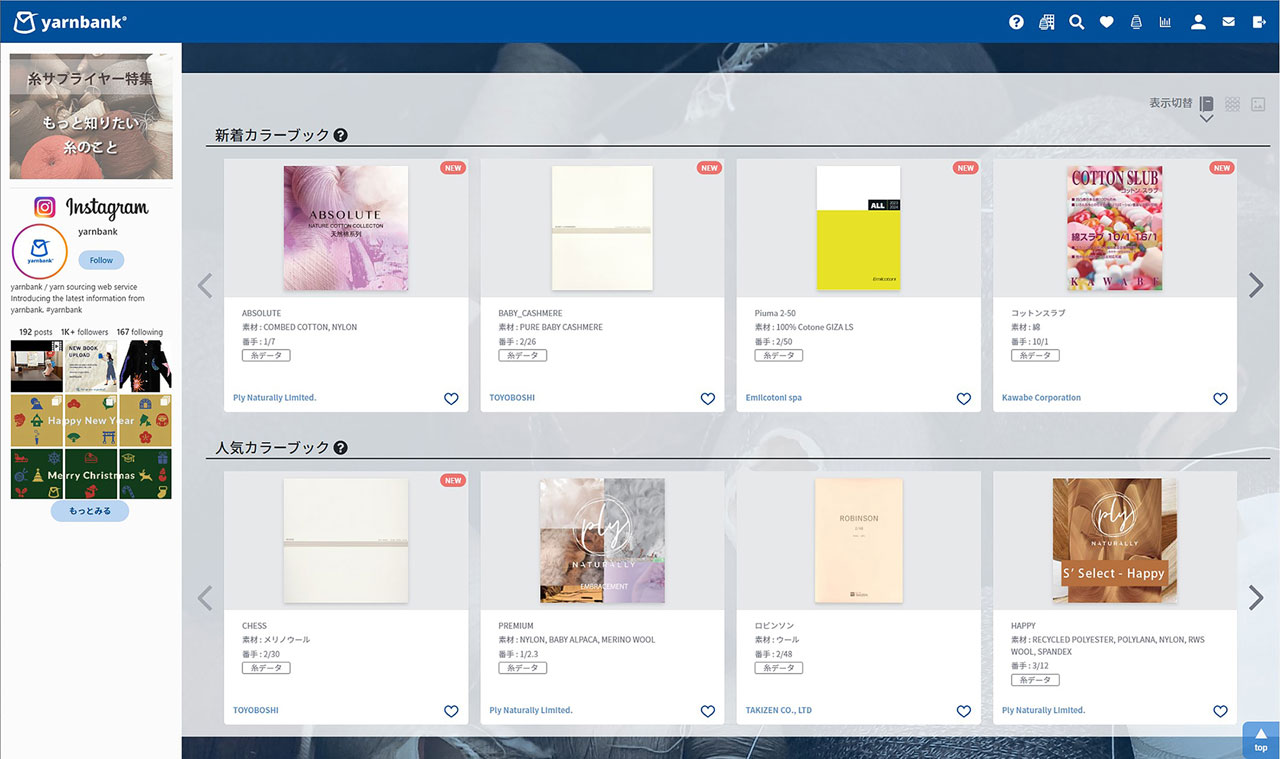Open favorites heart icon in the header
The image size is (1280, 759).
tap(1106, 22)
